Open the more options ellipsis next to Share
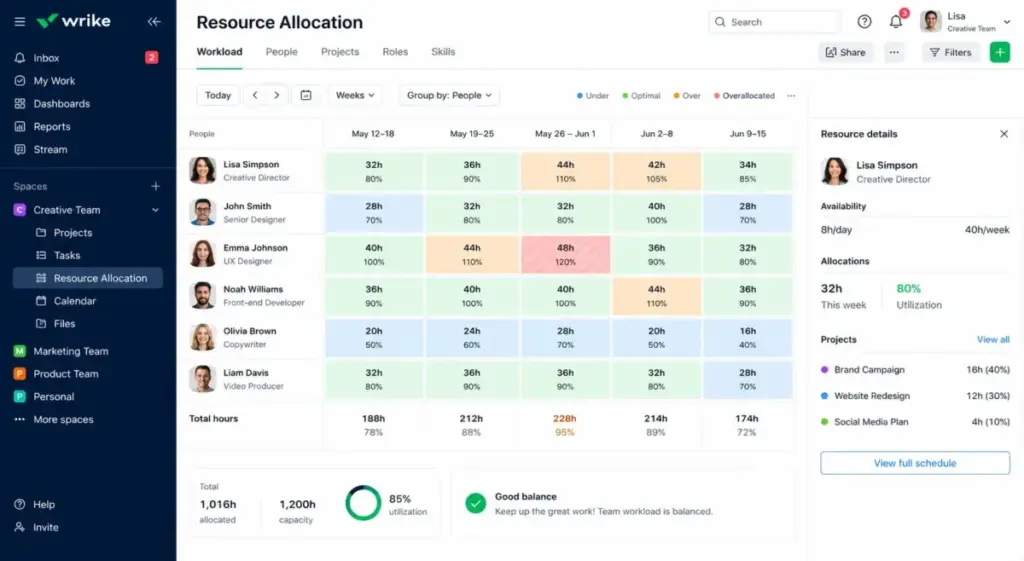Viewport: 1024px width, 561px height. coord(894,52)
